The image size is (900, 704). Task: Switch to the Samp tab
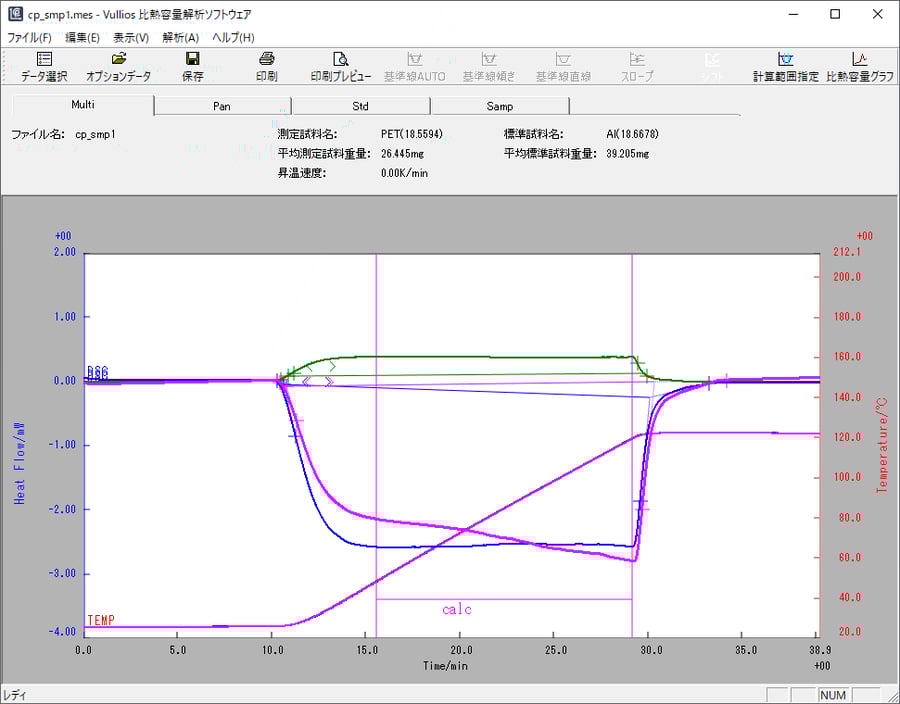(500, 105)
